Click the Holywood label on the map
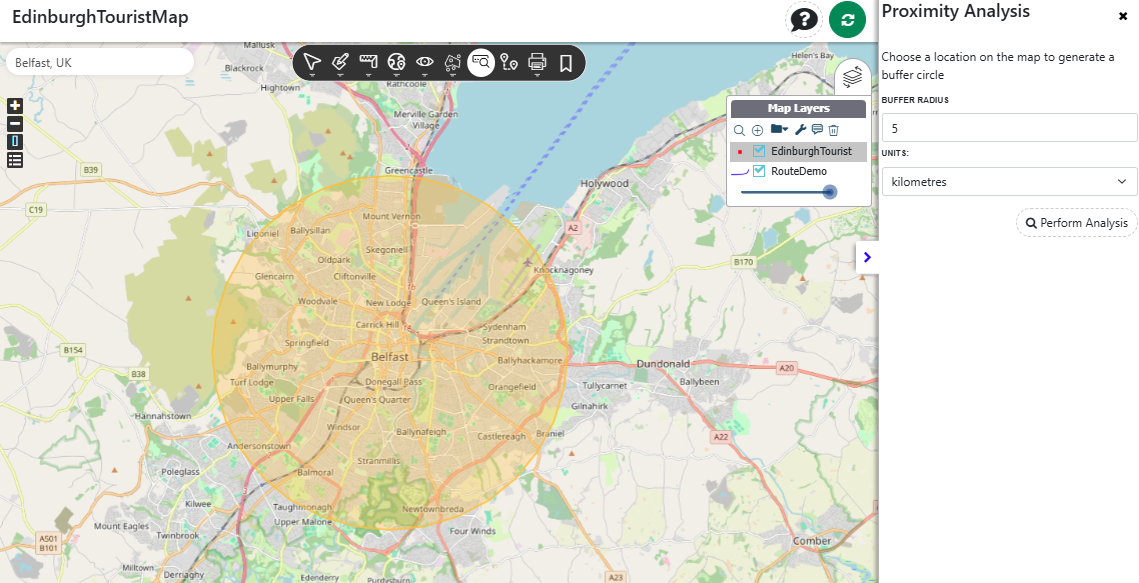 tap(604, 184)
